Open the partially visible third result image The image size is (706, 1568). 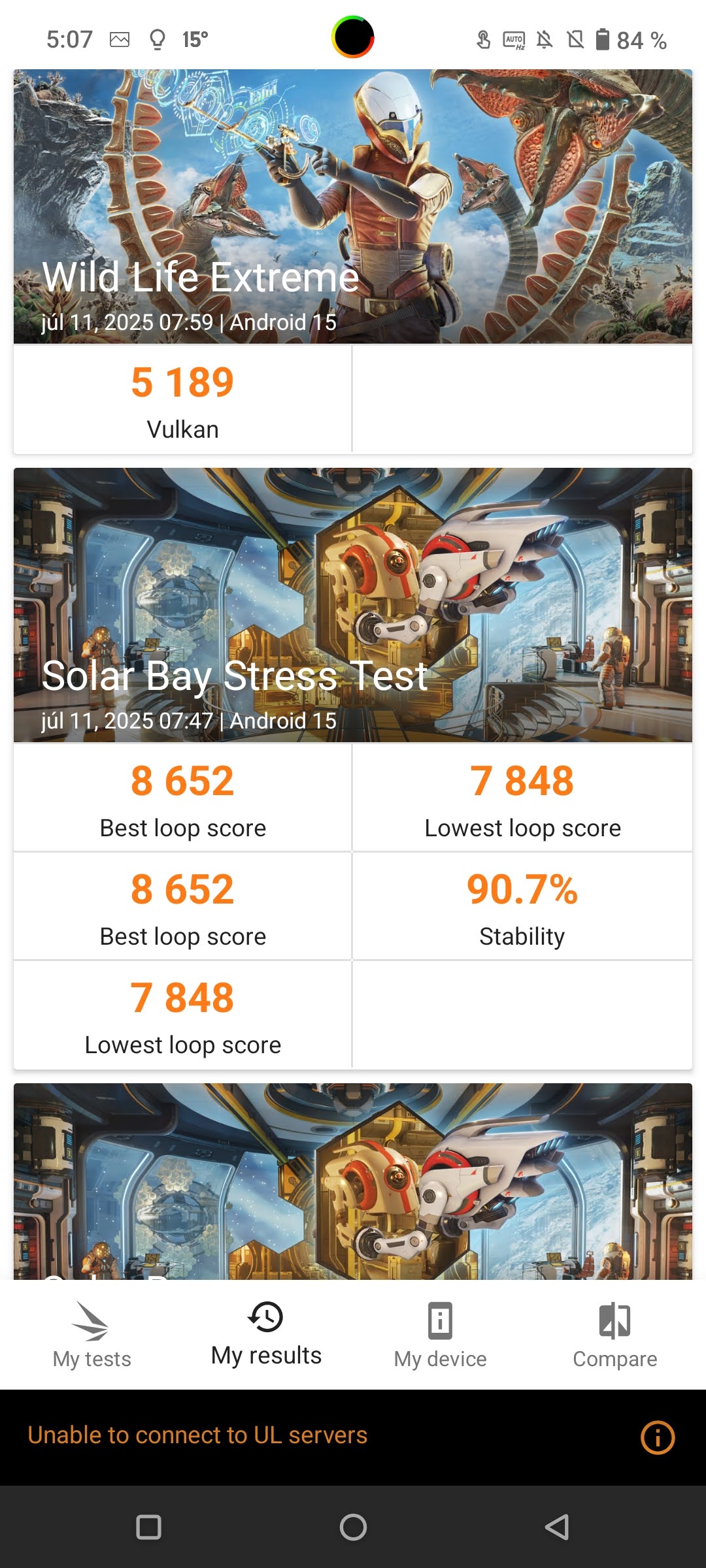click(353, 1180)
